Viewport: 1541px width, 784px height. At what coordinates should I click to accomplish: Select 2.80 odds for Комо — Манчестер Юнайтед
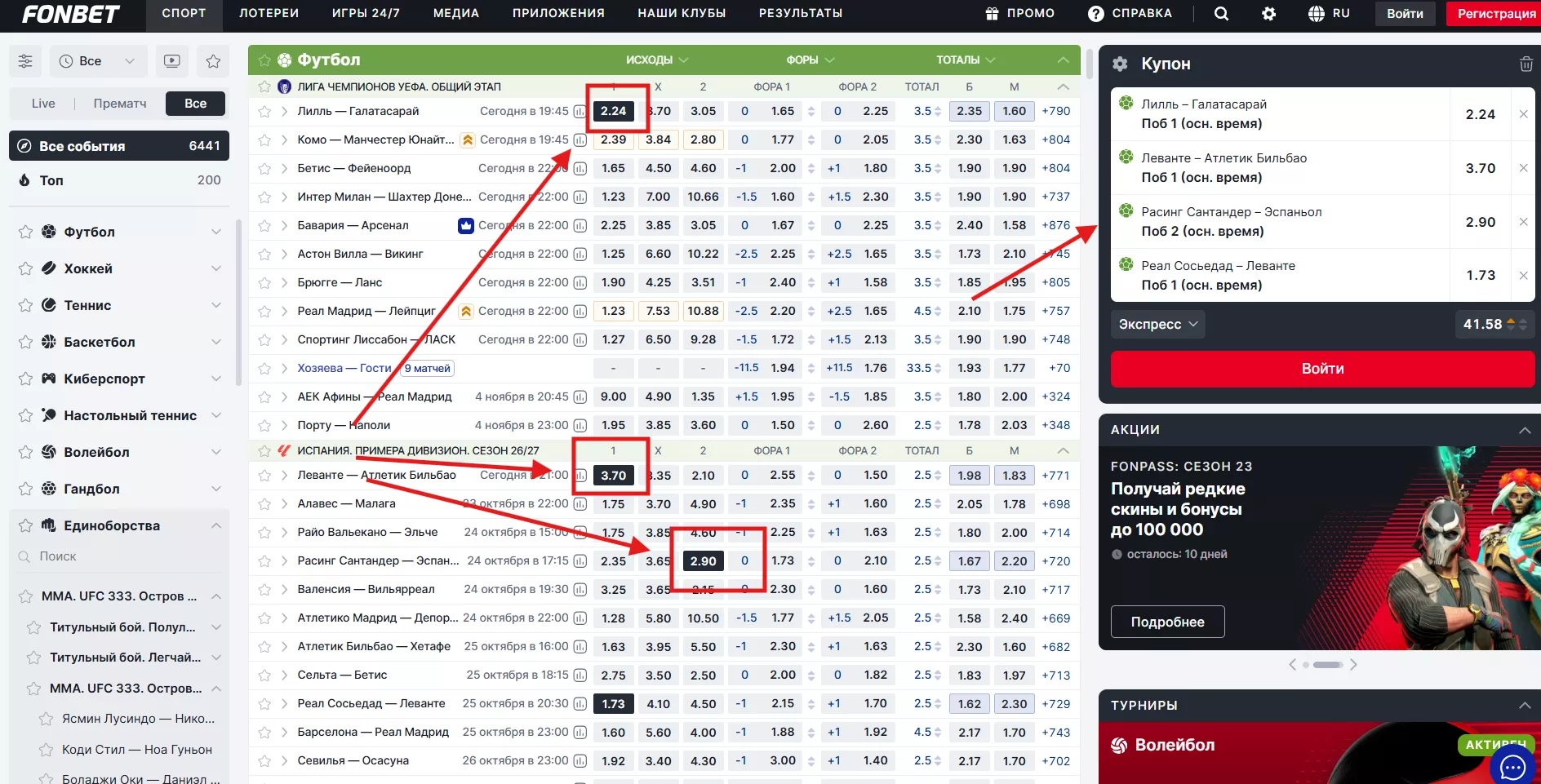pyautogui.click(x=703, y=140)
